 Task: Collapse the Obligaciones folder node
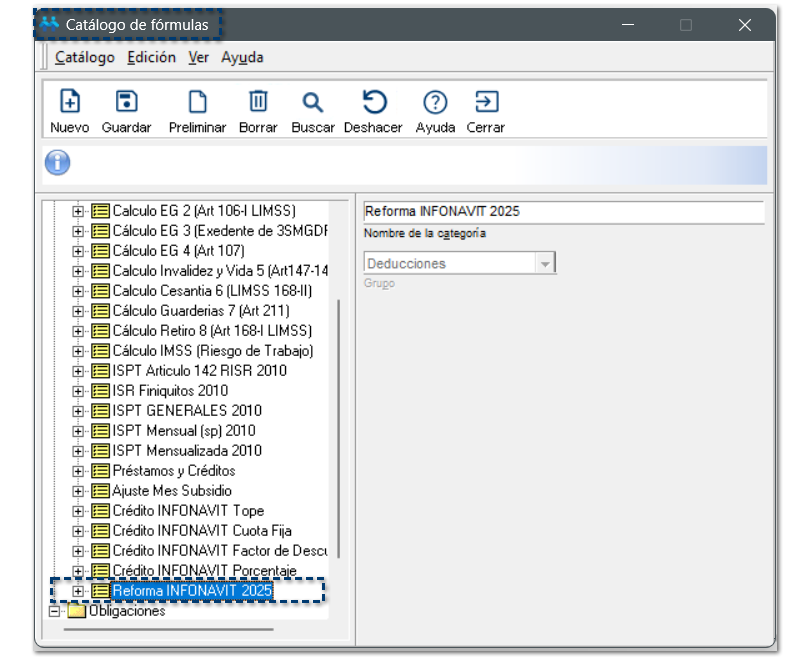pos(55,611)
